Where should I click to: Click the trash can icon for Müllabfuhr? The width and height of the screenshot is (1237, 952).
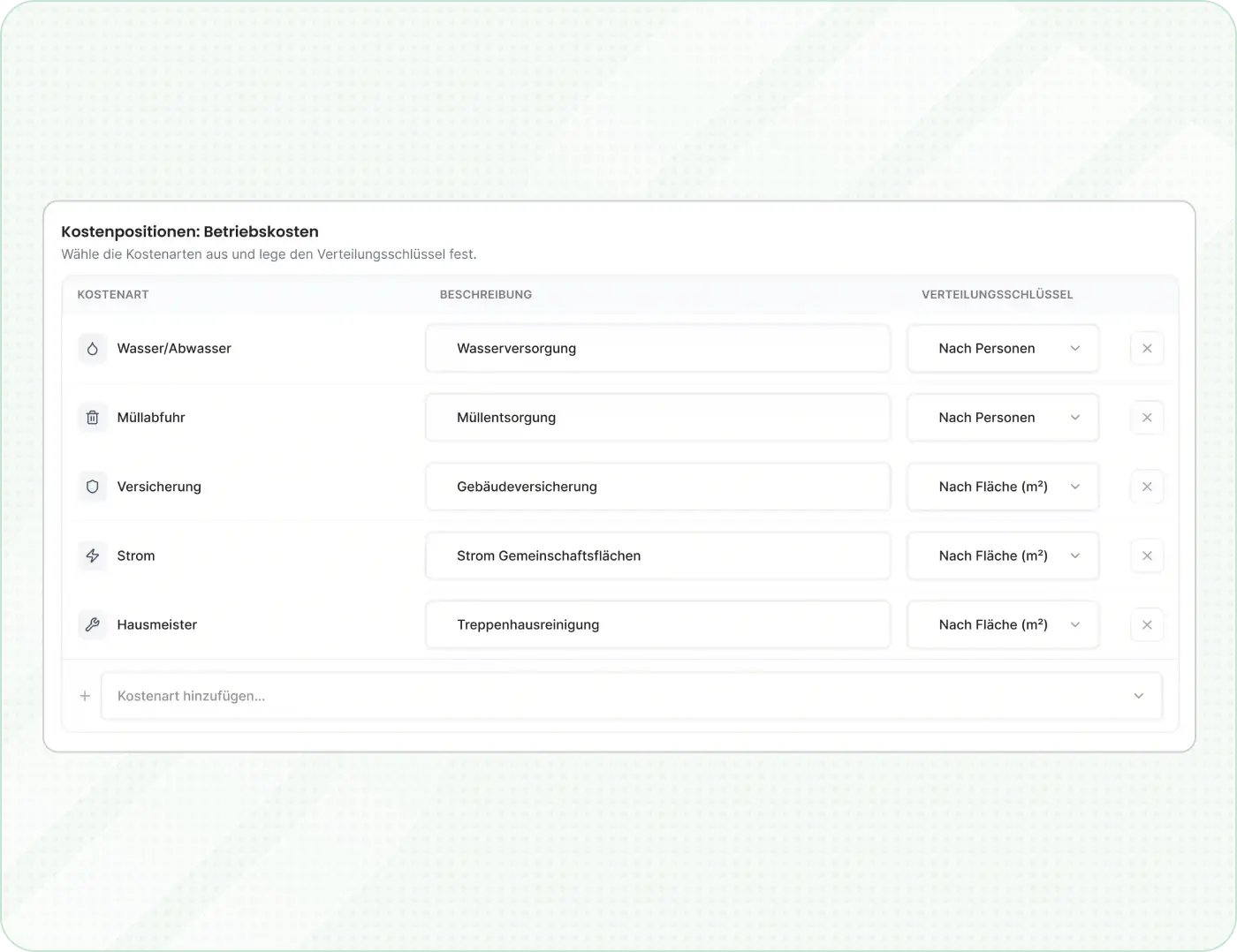(x=92, y=418)
